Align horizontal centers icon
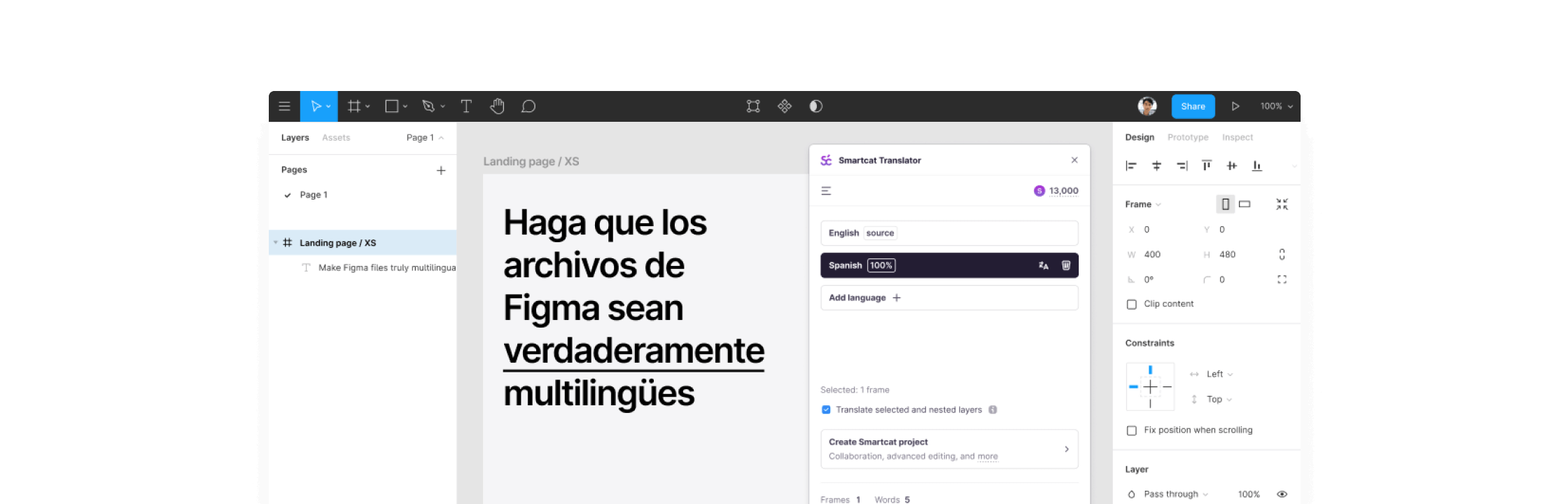This screenshot has height=504, width=1568. click(x=1156, y=166)
